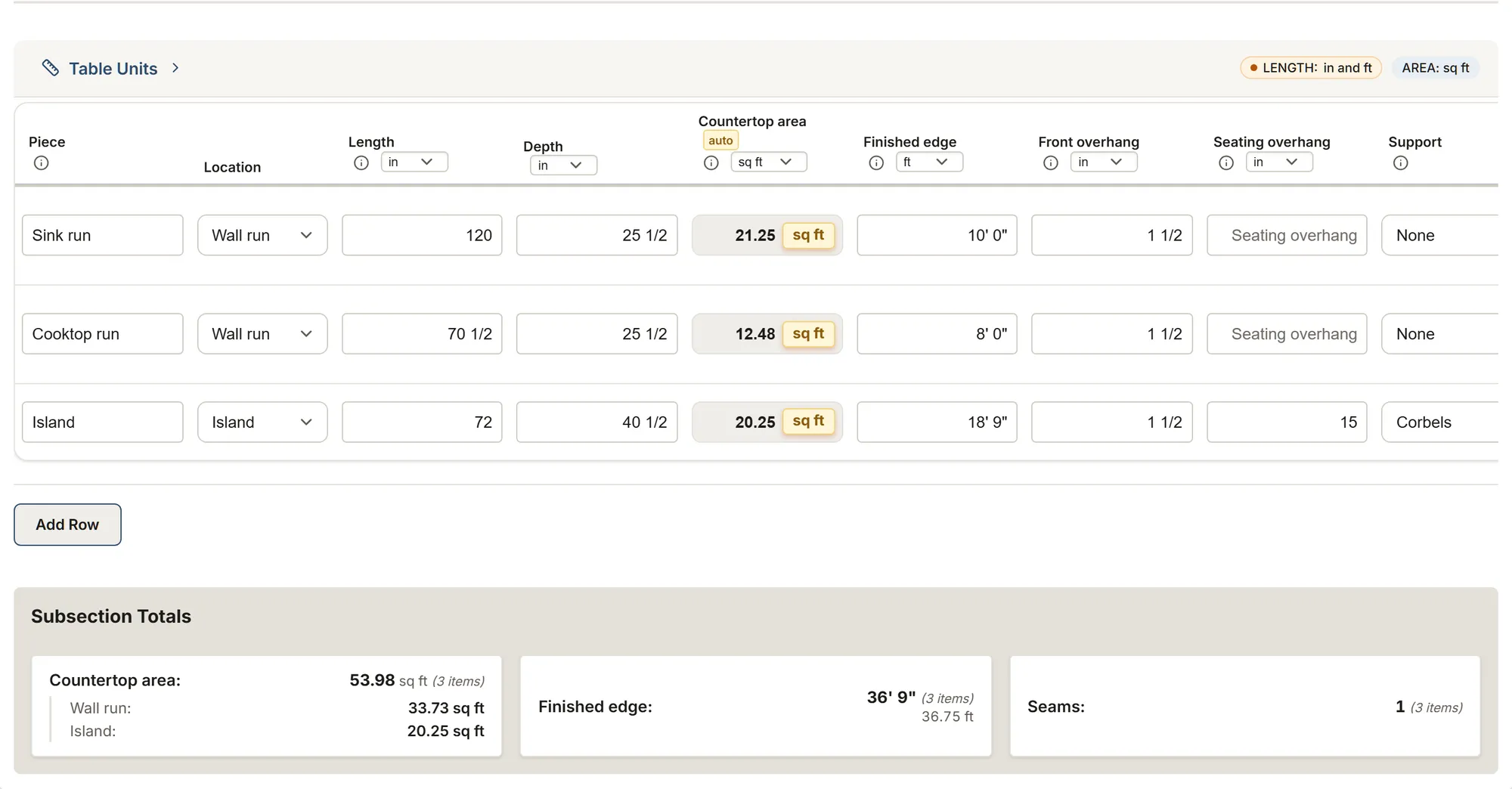Open Length column info icon
Image resolution: width=1512 pixels, height=789 pixels.
tap(361, 163)
